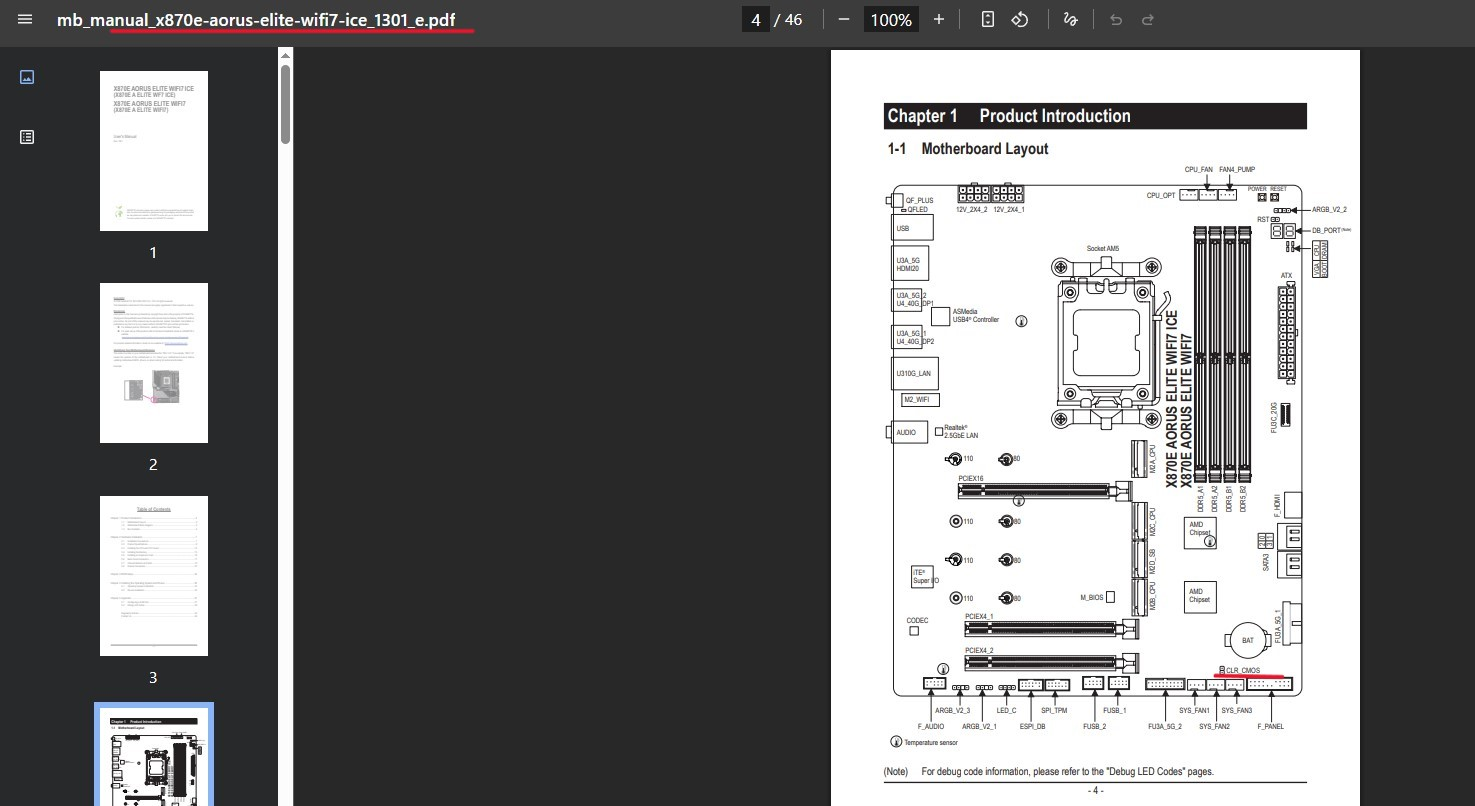1475x806 pixels.
Task: Click the page number input field
Action: [756, 20]
